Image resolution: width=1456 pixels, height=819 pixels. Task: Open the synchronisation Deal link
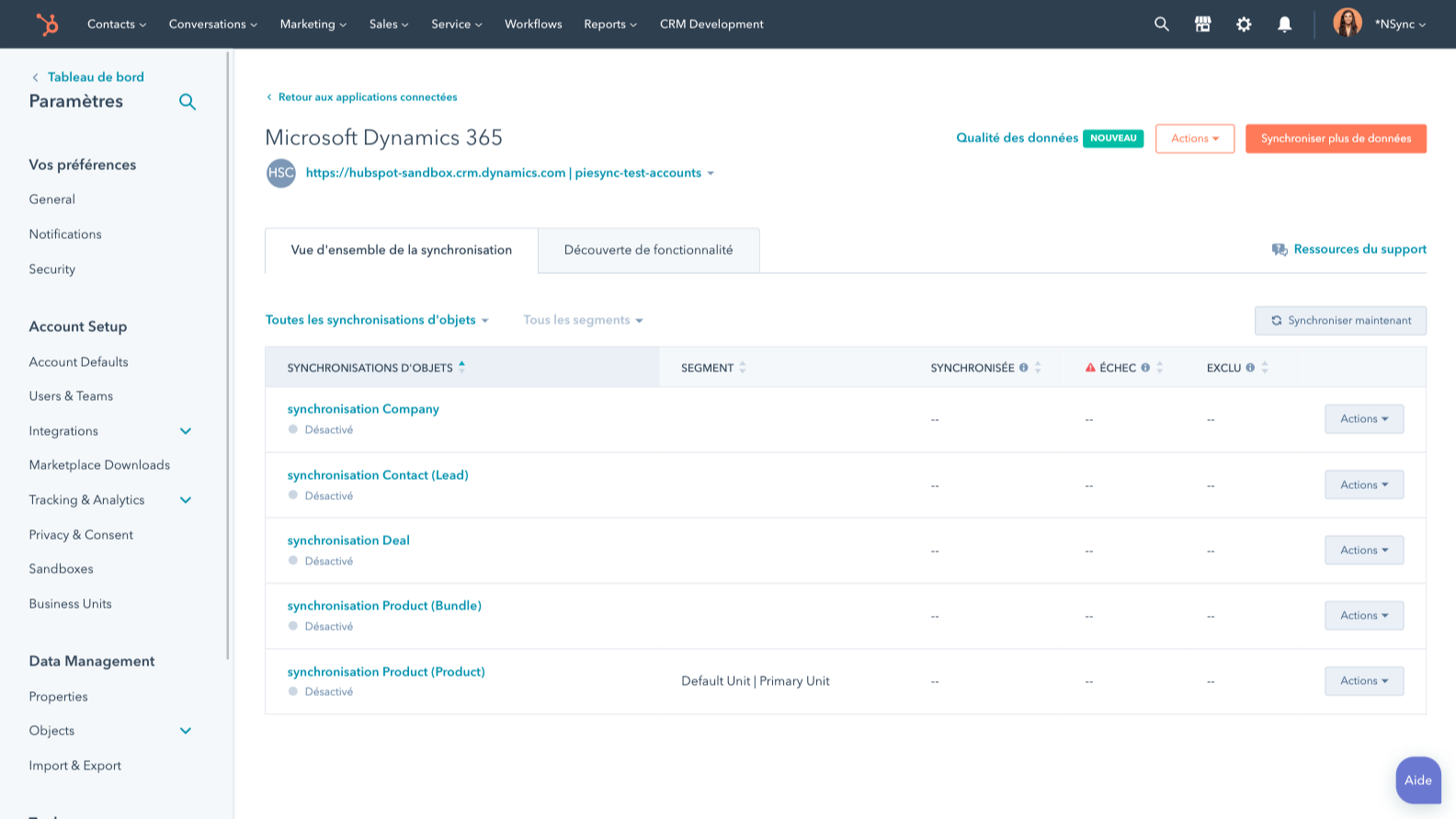pyautogui.click(x=348, y=540)
